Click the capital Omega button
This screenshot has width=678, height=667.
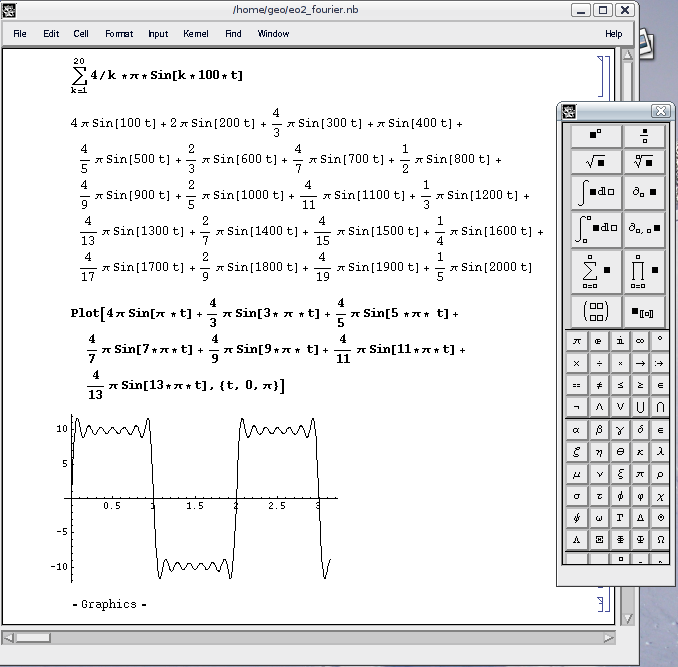660,539
